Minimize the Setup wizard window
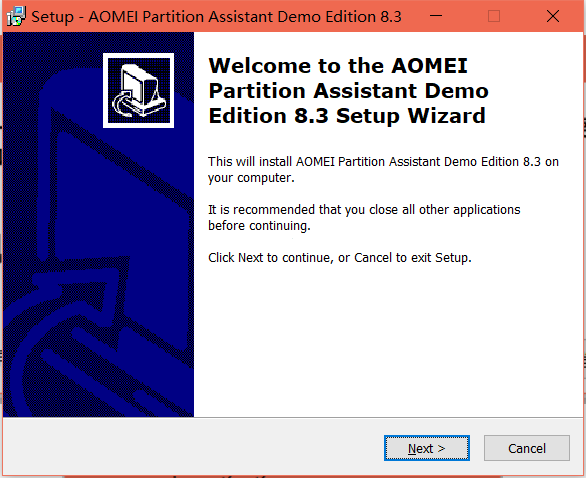Image resolution: width=586 pixels, height=478 pixels. click(x=436, y=16)
